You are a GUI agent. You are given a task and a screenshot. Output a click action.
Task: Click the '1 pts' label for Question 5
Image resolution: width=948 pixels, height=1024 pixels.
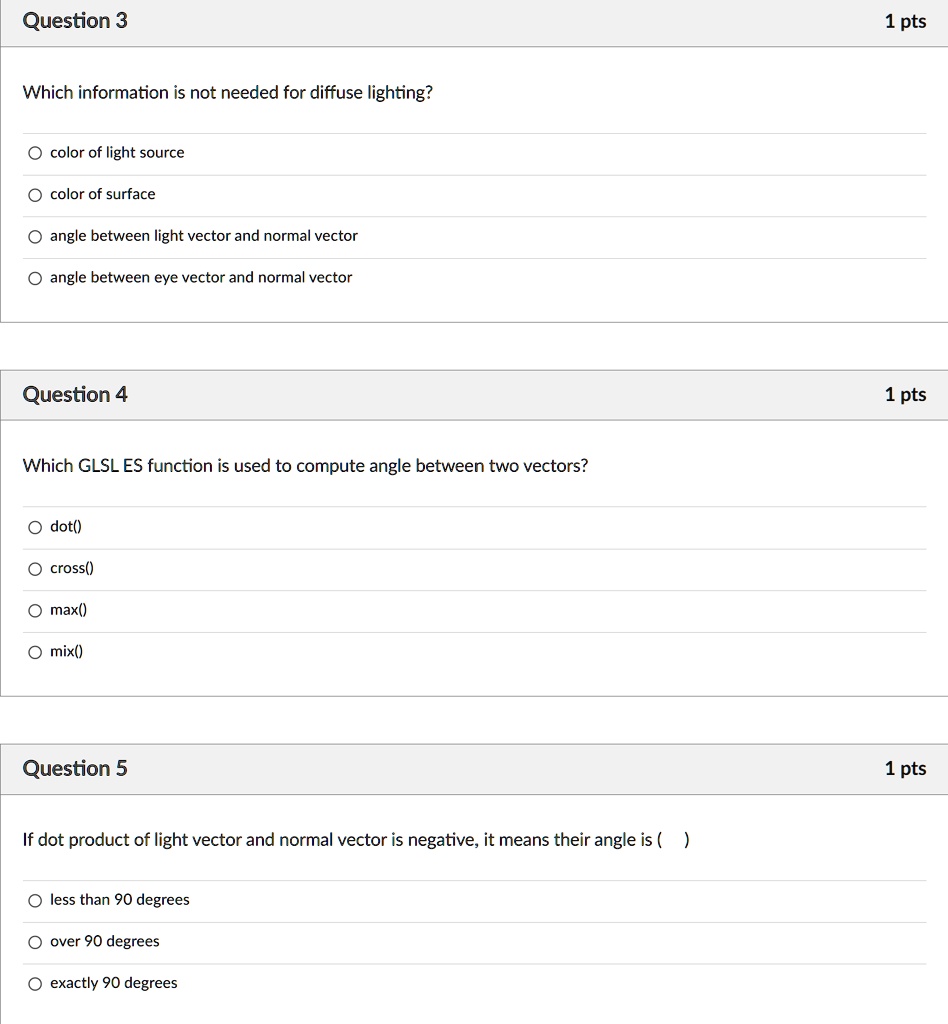[905, 768]
